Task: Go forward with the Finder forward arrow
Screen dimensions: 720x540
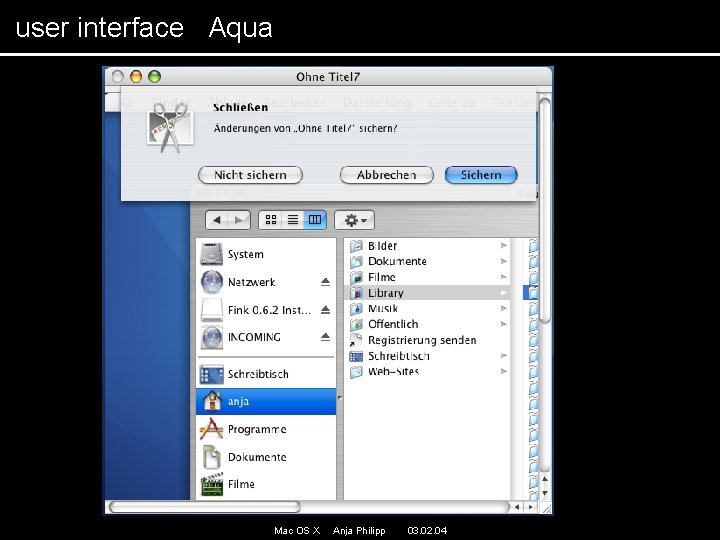Action: tap(239, 220)
